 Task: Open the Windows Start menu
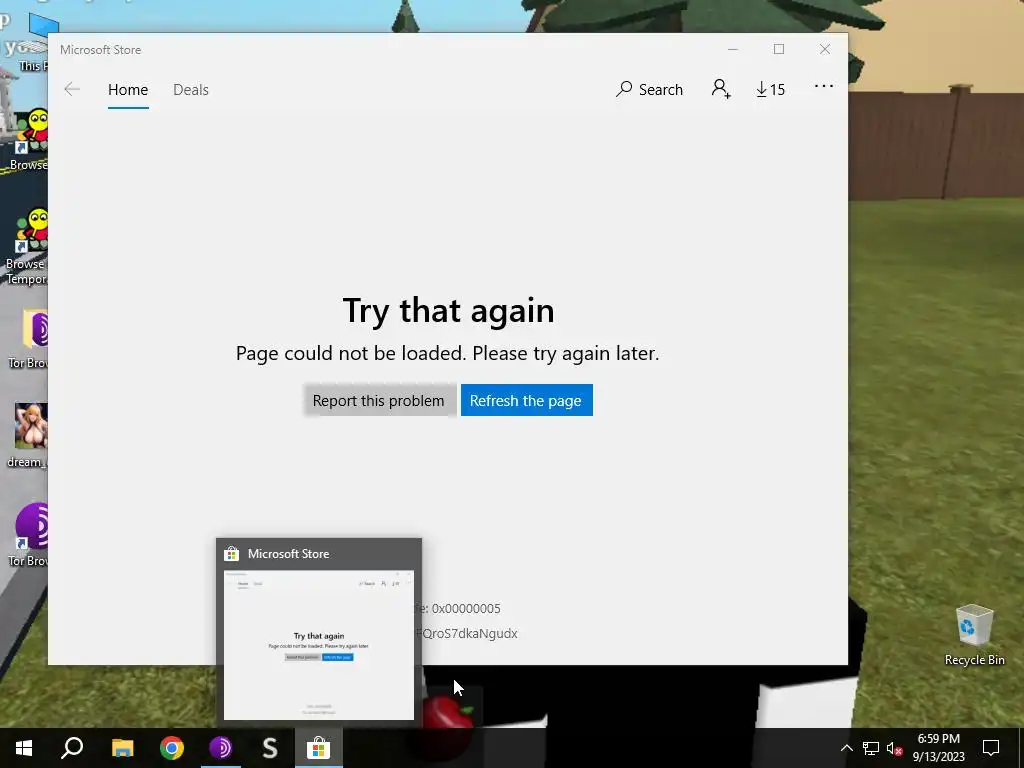point(24,748)
